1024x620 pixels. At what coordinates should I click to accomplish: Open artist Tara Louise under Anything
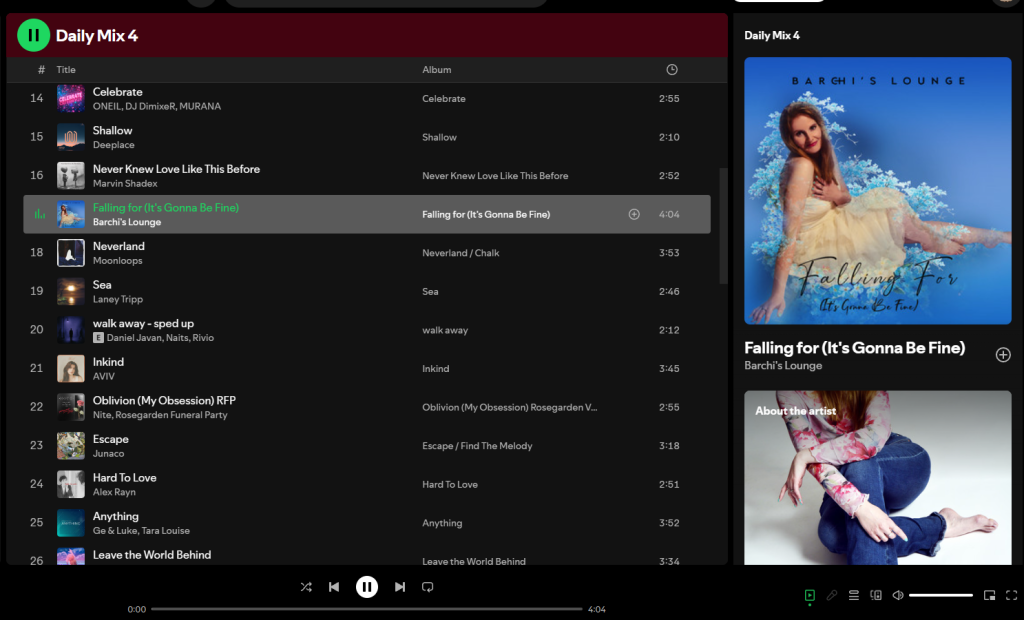pos(165,530)
